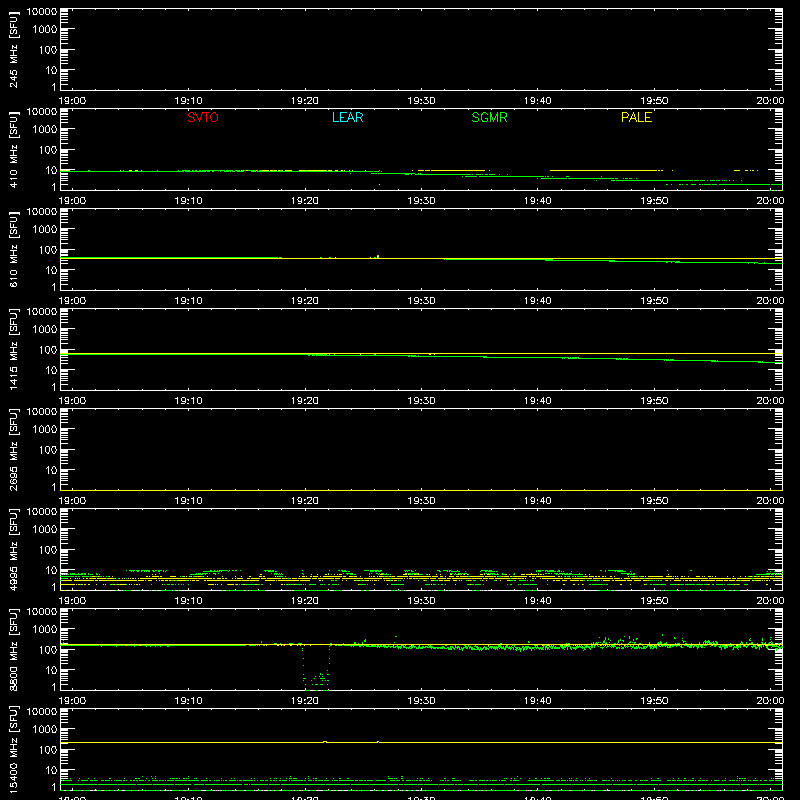Click 19:30 tick under the 4995 MHz panel
This screenshot has height=800, width=800.
[421, 601]
